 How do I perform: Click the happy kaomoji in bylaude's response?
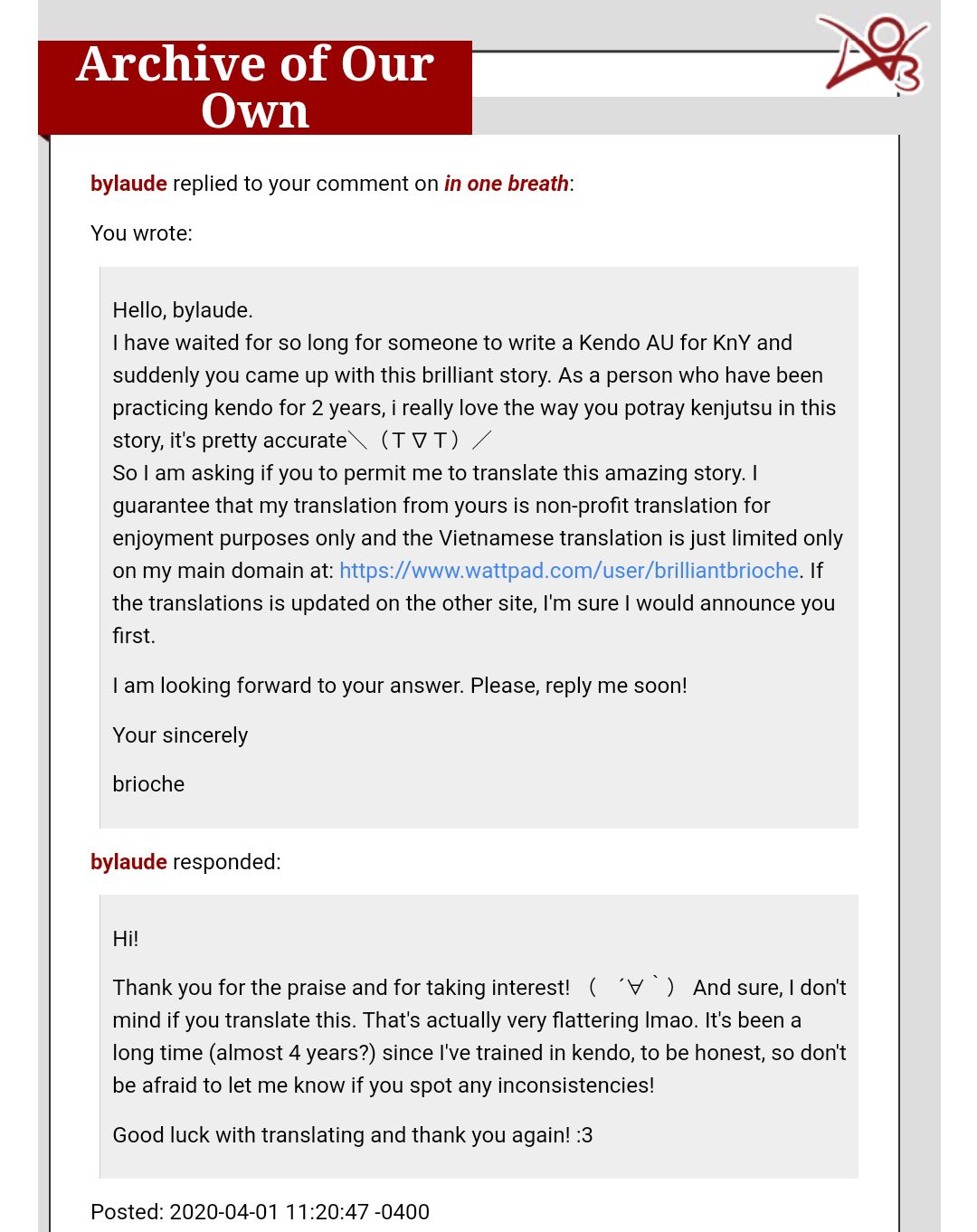[x=631, y=987]
